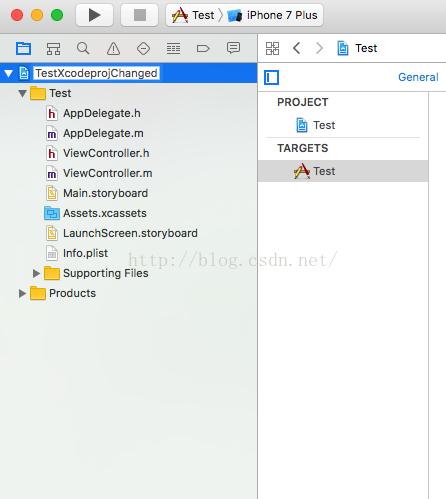Screen dimensions: 446x499
Task: Click the Test project blueprint icon
Action: tap(302, 125)
